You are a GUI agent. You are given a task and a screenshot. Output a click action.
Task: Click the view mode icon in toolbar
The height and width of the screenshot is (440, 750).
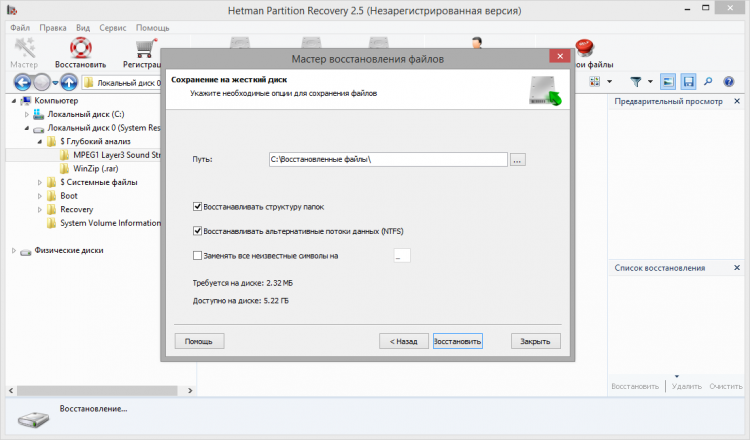[595, 82]
